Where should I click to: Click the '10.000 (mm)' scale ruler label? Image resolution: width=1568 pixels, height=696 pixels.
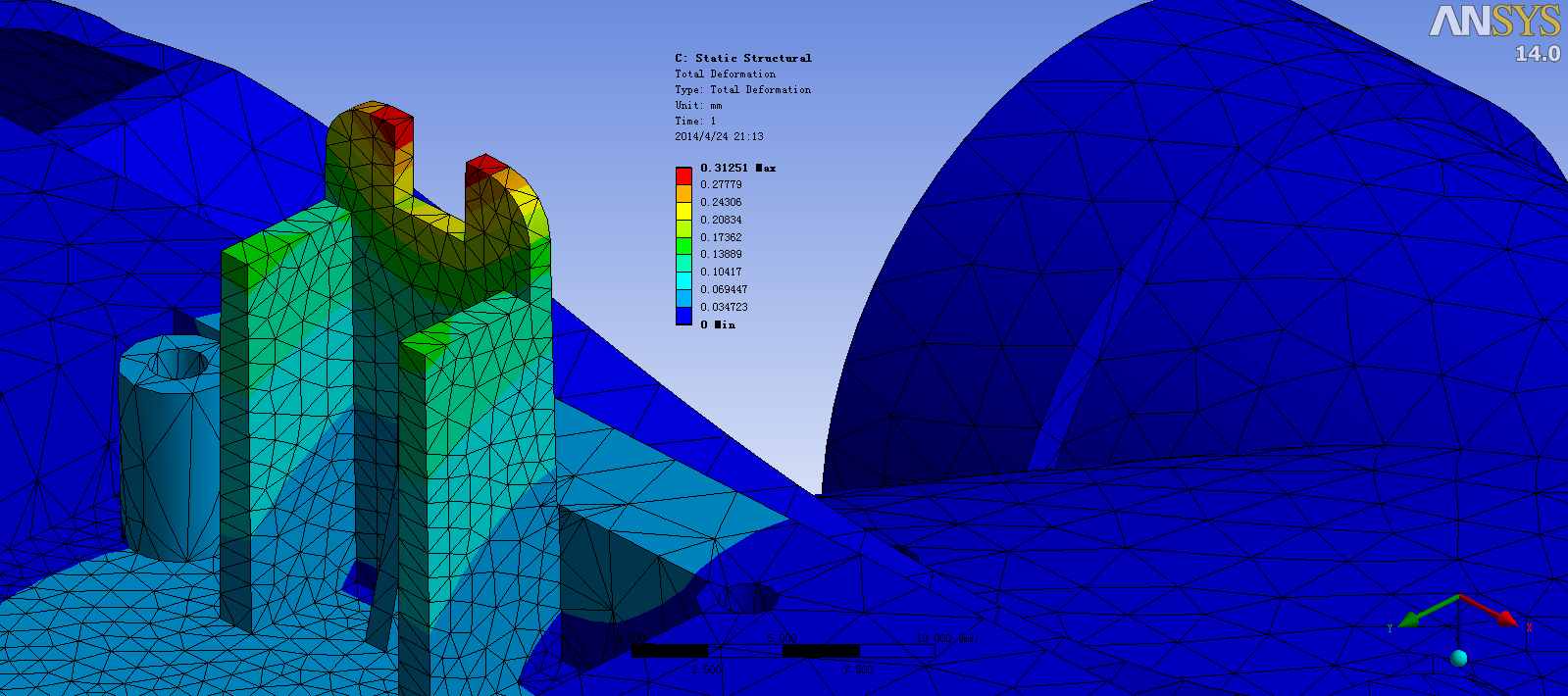(947, 639)
